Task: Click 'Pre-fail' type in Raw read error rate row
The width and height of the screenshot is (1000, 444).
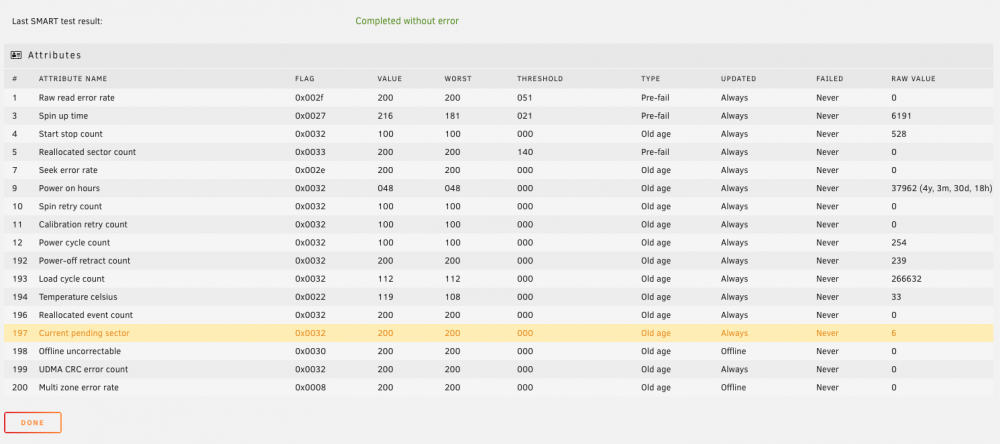Action: click(656, 98)
